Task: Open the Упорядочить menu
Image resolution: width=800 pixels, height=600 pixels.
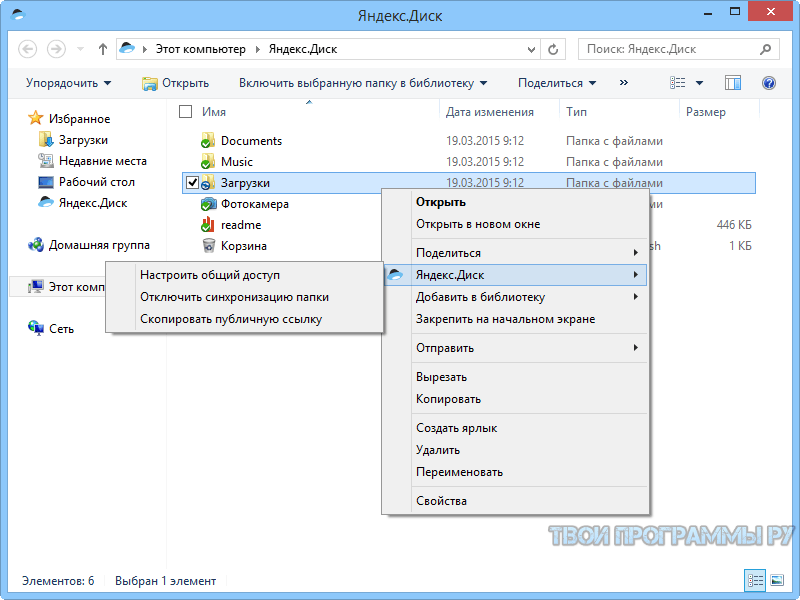Action: click(x=68, y=83)
